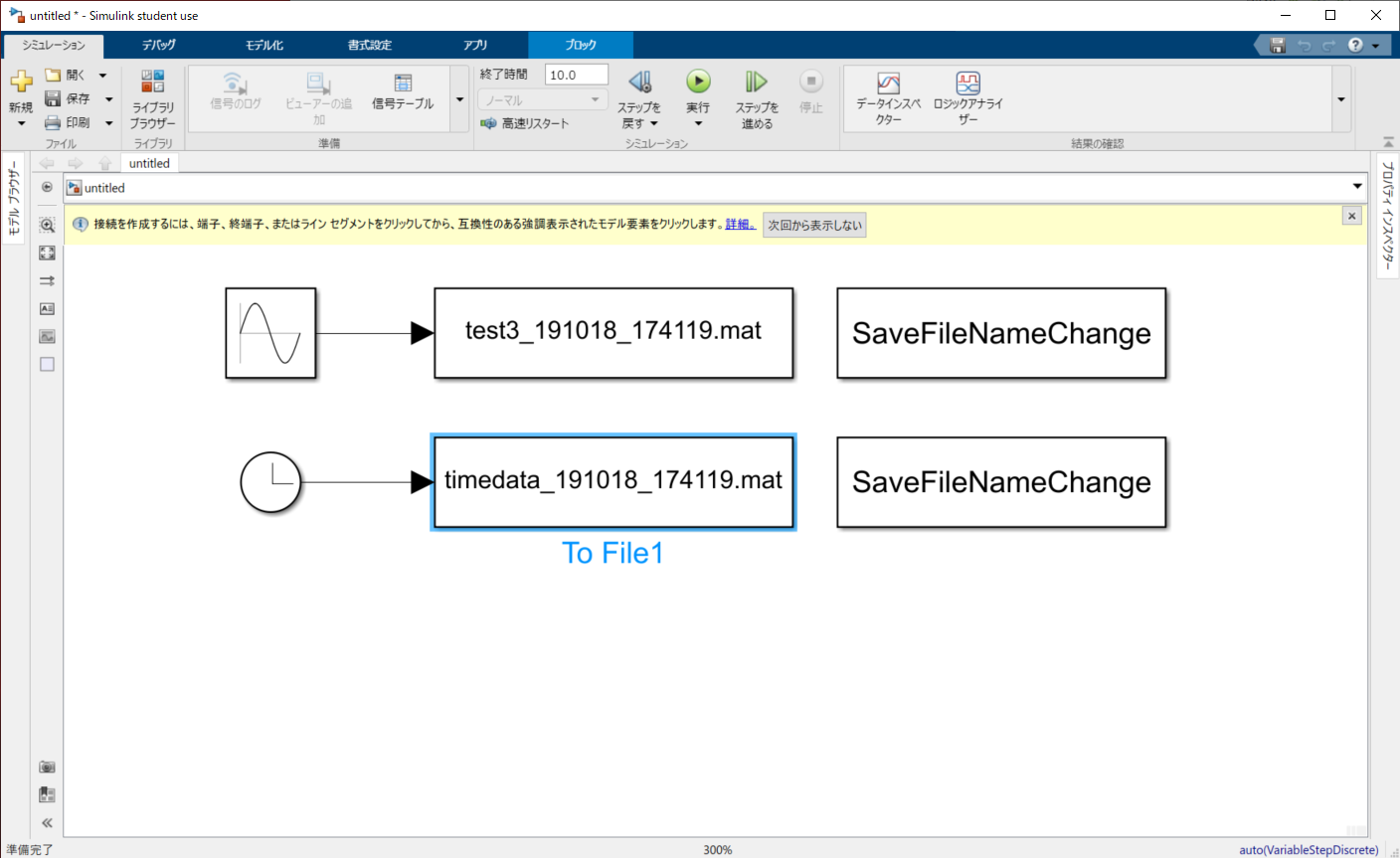Expand the 保存 dropdown arrow
This screenshot has width=1400, height=858.
tap(108, 99)
